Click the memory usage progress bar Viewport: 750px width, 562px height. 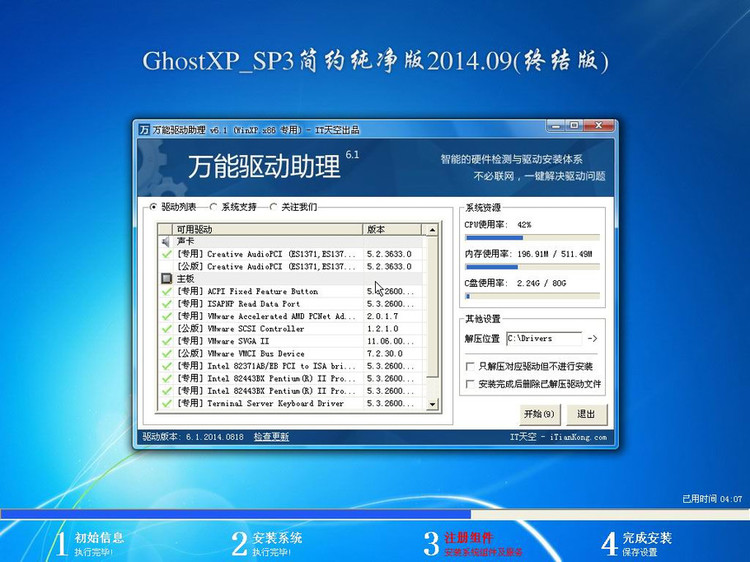532,267
